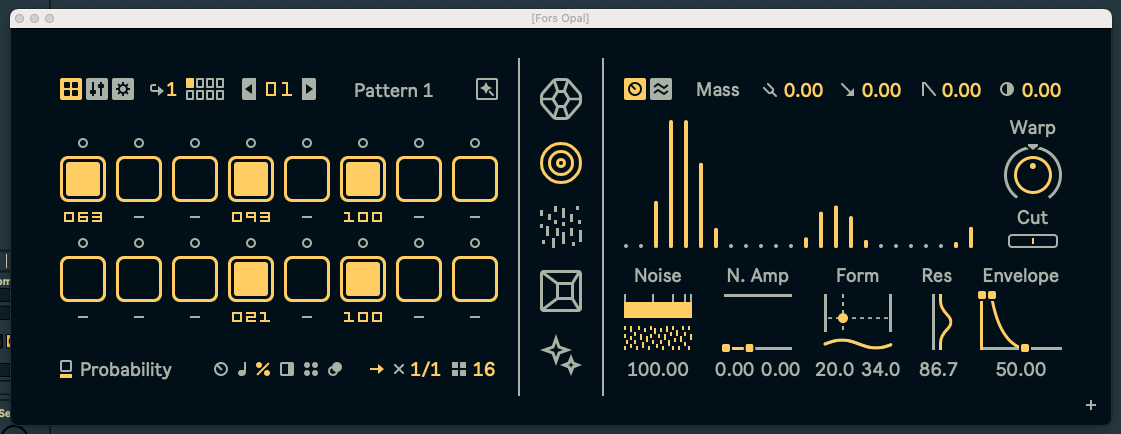Viewport: 1121px width, 434px height.
Task: Enable the last step in the top row
Action: [475, 179]
